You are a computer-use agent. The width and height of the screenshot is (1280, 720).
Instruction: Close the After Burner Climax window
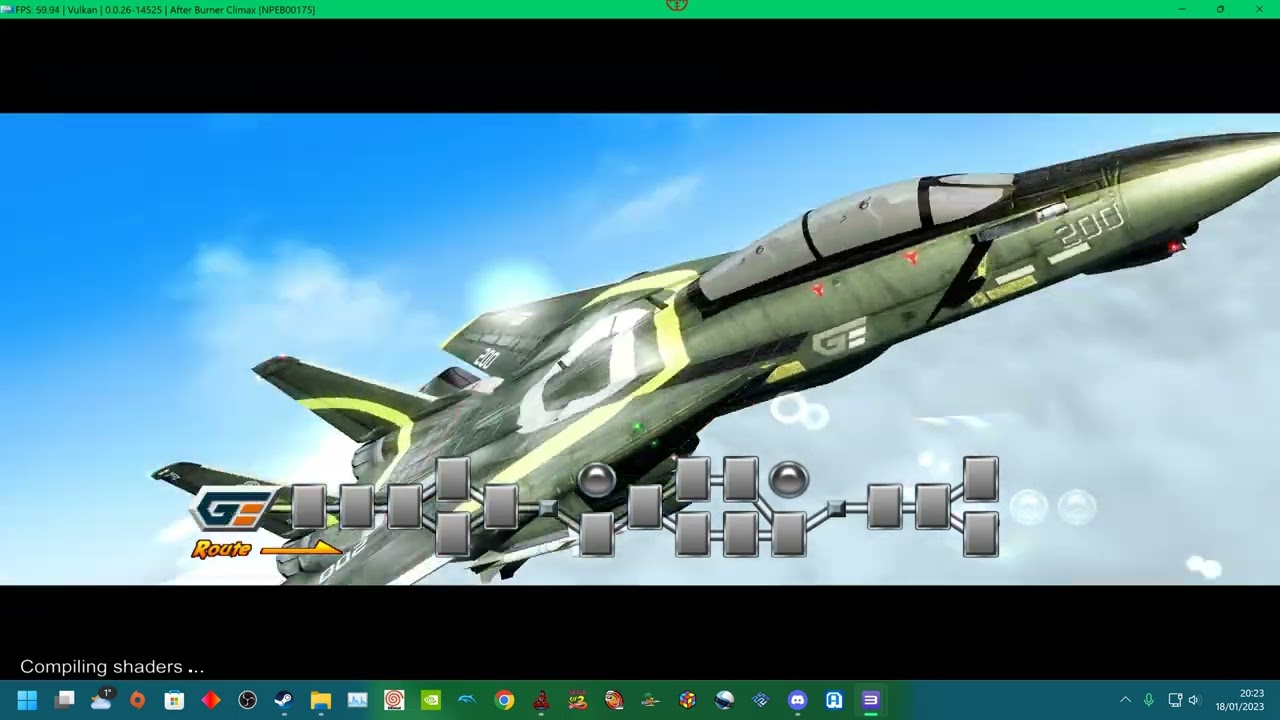click(1259, 9)
